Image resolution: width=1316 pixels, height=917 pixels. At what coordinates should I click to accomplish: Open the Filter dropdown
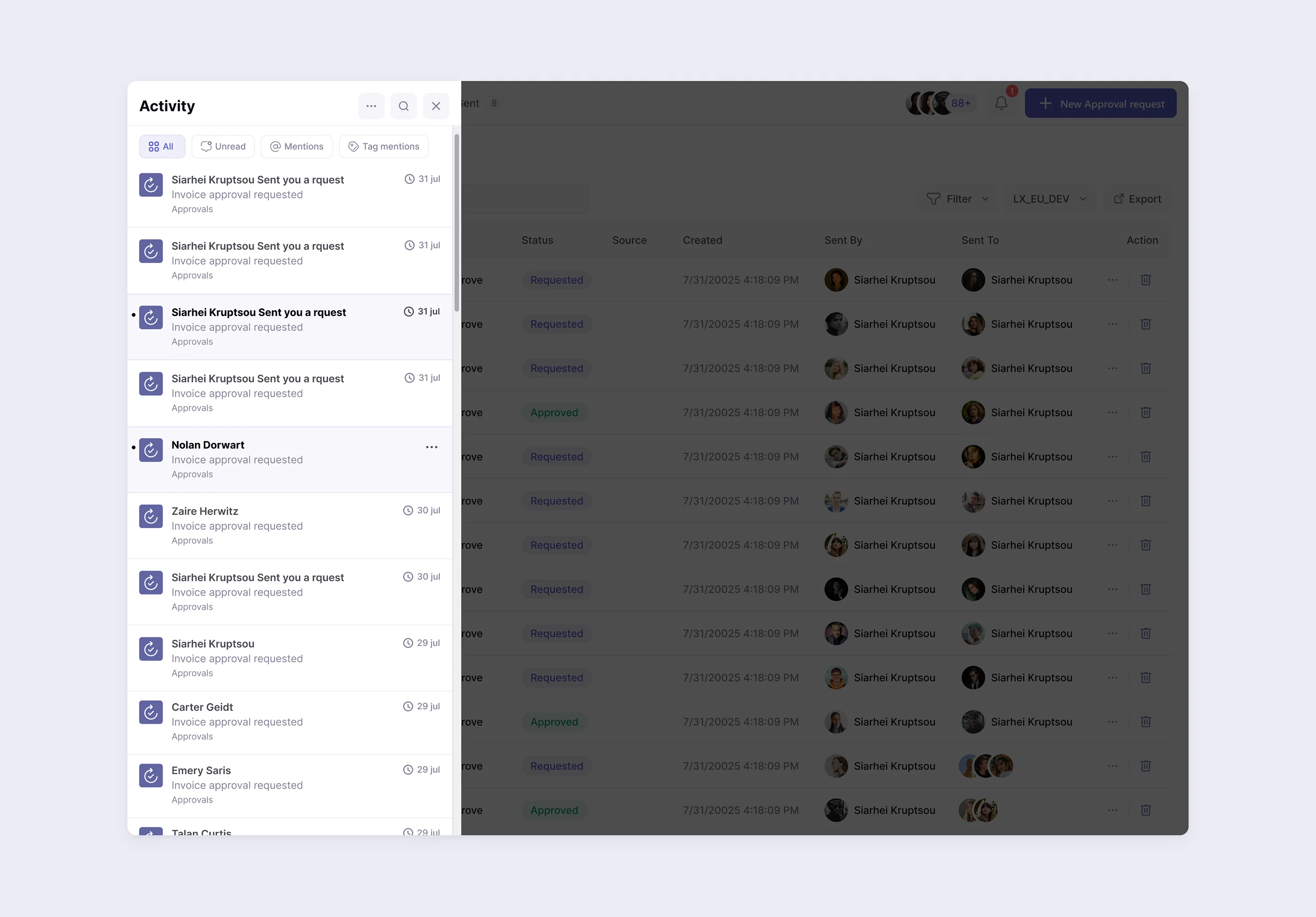click(958, 199)
